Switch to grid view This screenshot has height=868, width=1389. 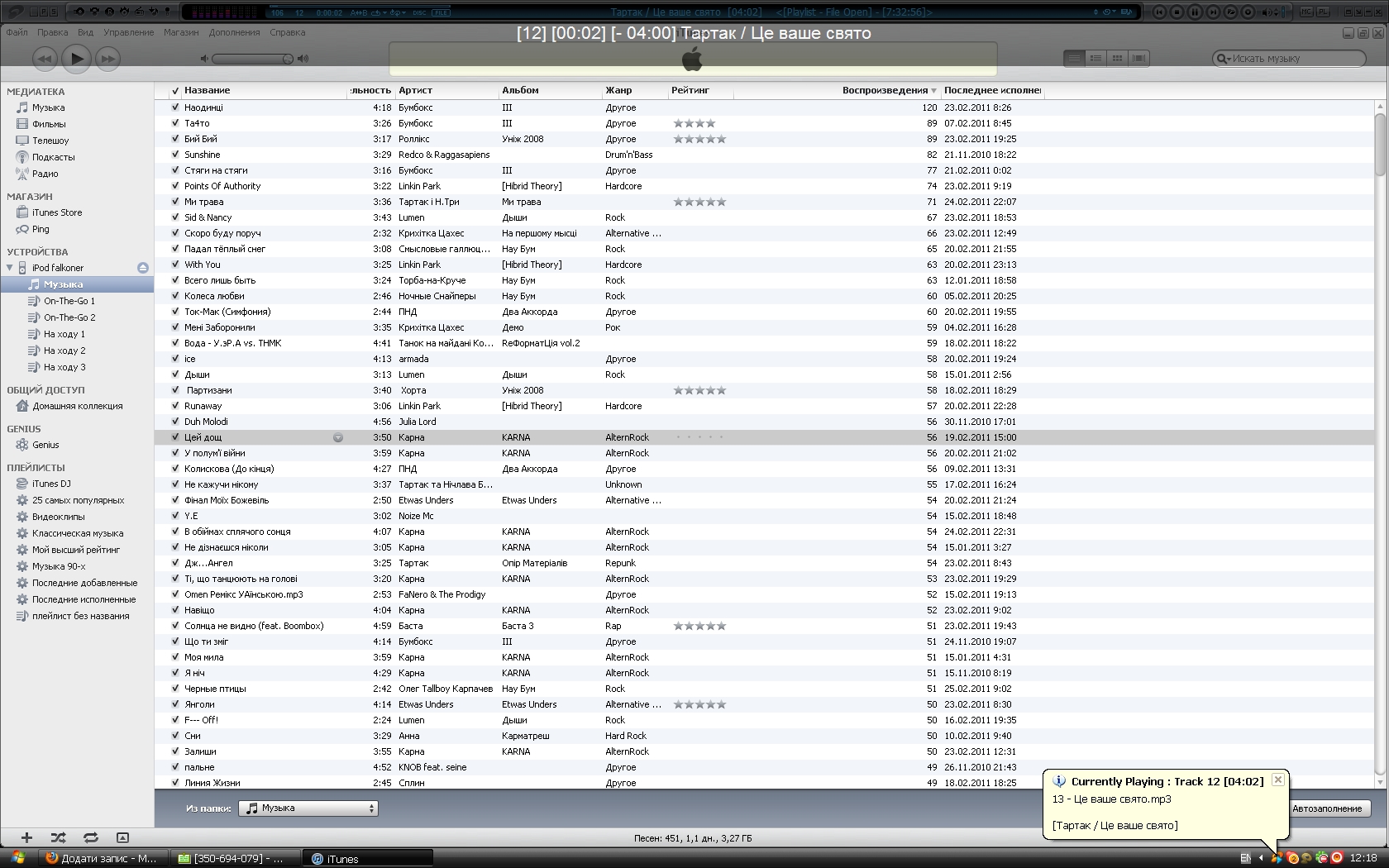1117,58
